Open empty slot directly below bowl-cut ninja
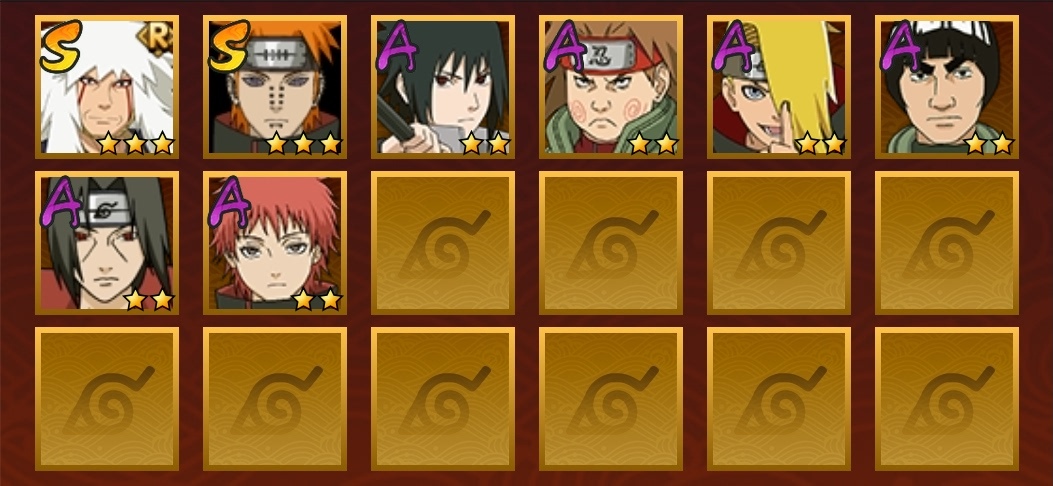This screenshot has width=1053, height=486. [x=946, y=243]
